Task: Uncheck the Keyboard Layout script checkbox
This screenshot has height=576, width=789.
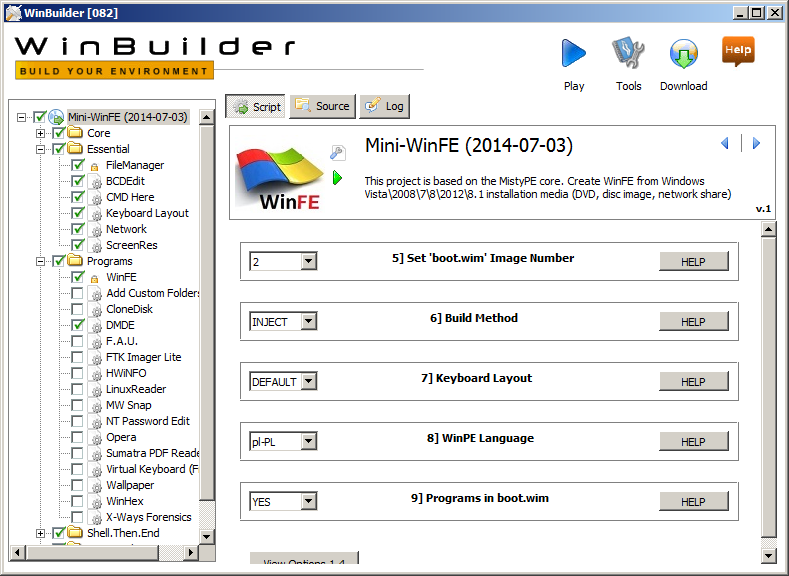Action: pos(77,213)
